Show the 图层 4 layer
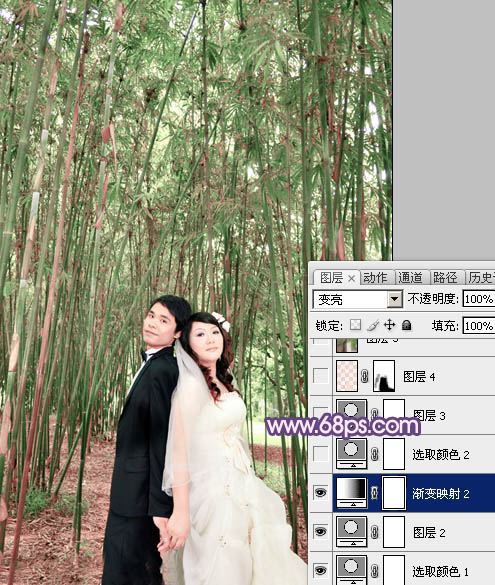The height and width of the screenshot is (585, 495). tap(320, 376)
